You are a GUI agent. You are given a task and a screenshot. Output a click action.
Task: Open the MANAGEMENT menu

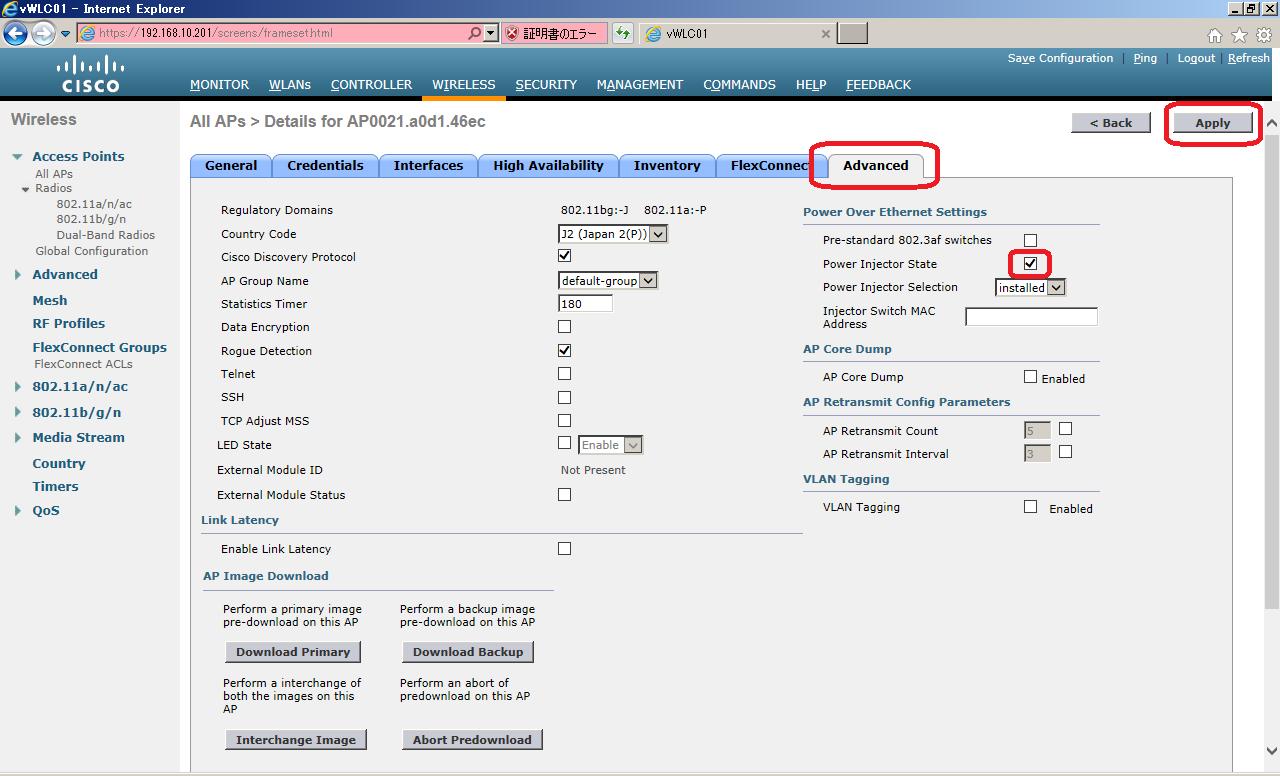pos(640,85)
